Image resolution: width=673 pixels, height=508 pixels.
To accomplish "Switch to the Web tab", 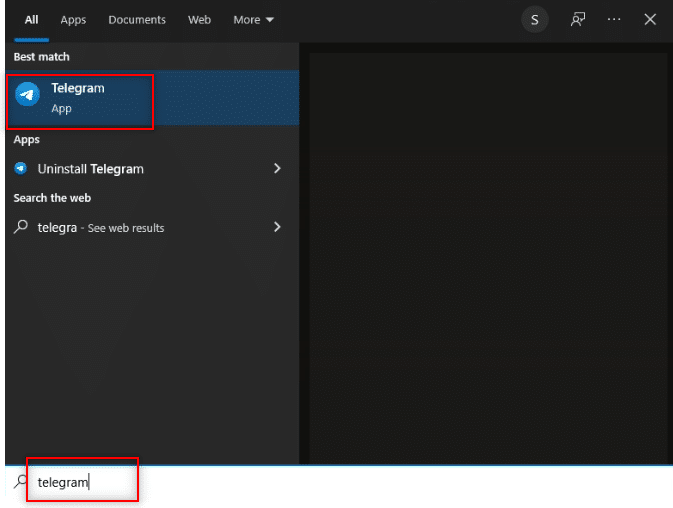I will tap(199, 20).
